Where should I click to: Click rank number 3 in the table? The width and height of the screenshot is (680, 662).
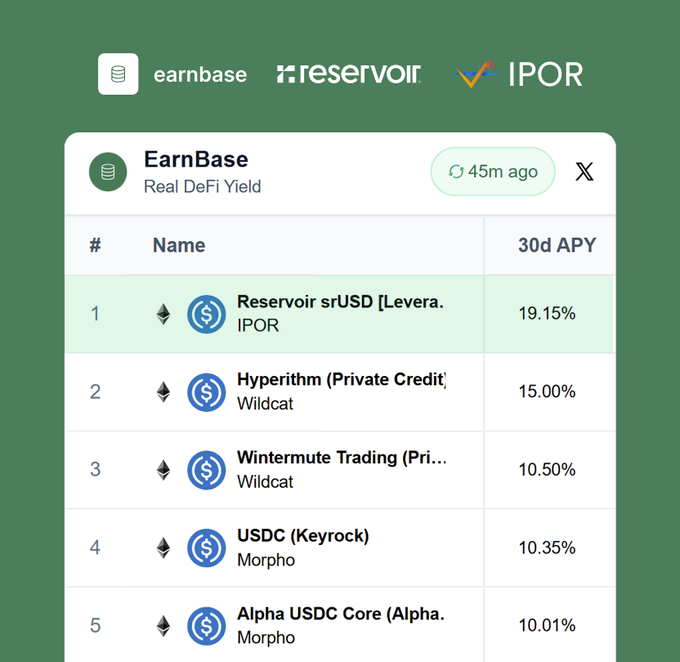pyautogui.click(x=95, y=469)
